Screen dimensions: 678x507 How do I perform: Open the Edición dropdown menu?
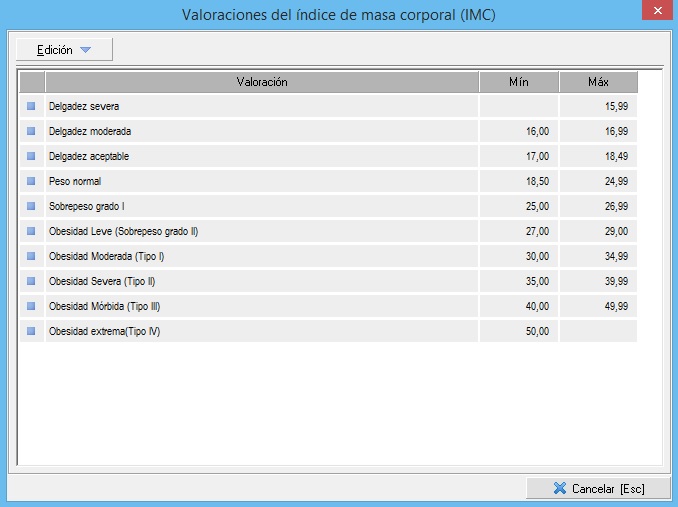click(x=64, y=50)
